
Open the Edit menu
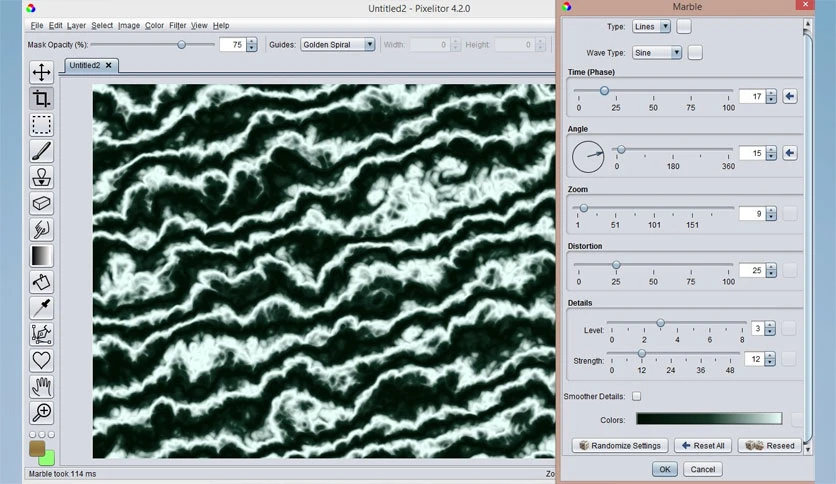pyautogui.click(x=55, y=25)
